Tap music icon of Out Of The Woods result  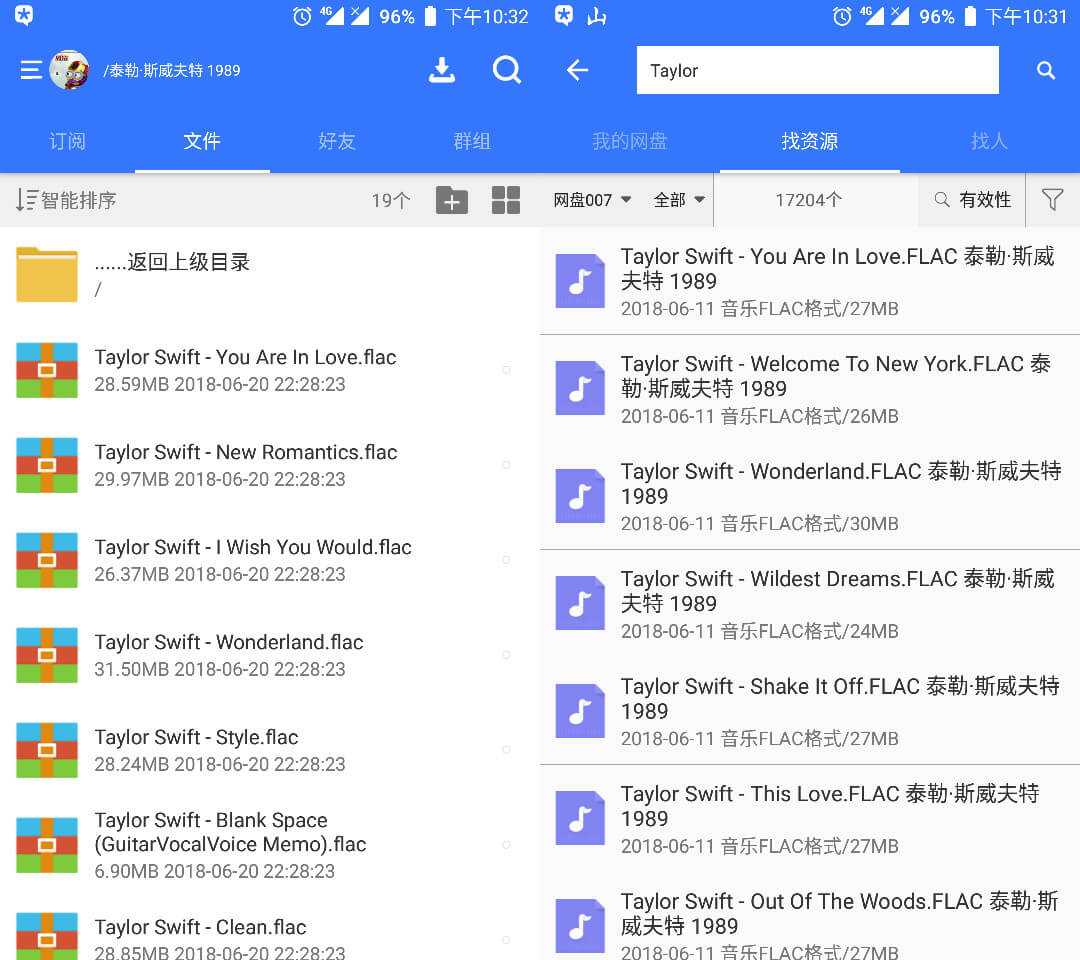pyautogui.click(x=580, y=926)
